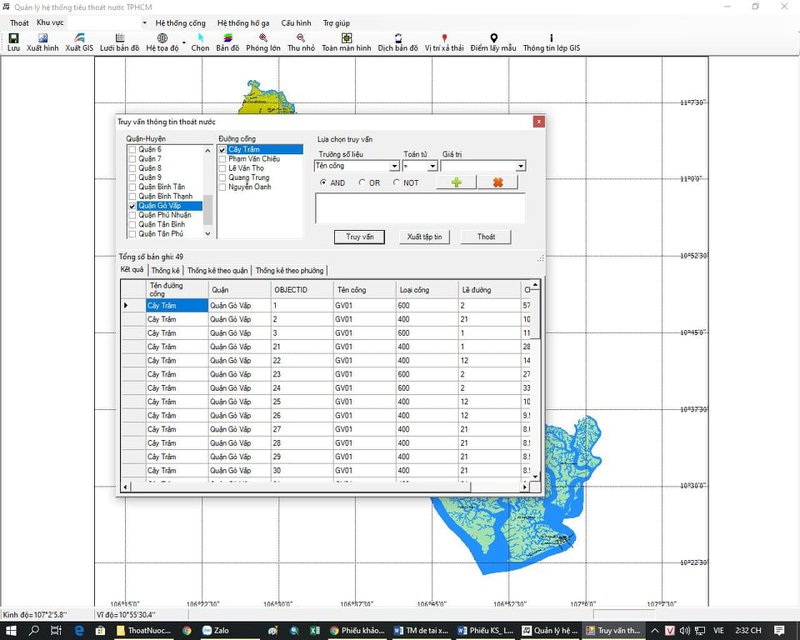Check the Phạm Văn Chiêu checkbox
Viewport: 800px width, 640px height.
(222, 159)
